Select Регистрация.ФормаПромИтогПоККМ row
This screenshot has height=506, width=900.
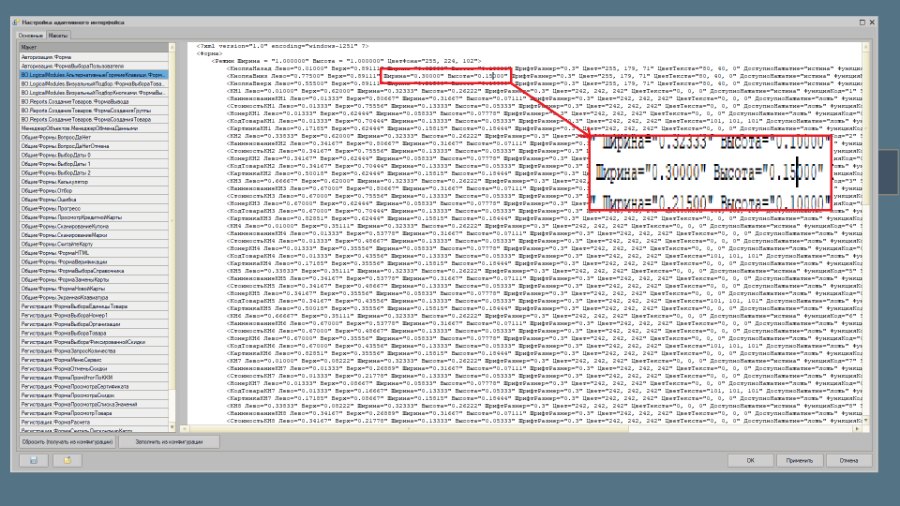pyautogui.click(x=93, y=377)
